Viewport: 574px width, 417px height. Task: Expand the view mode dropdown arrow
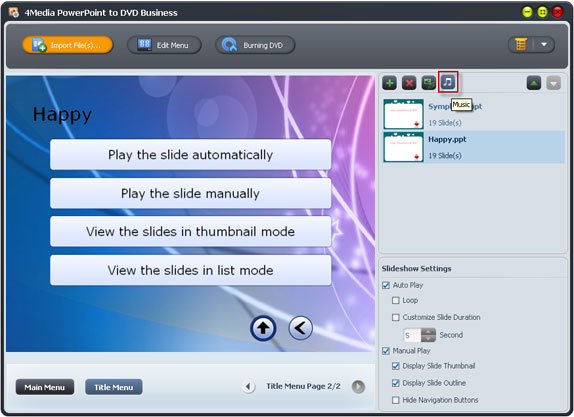coord(544,45)
